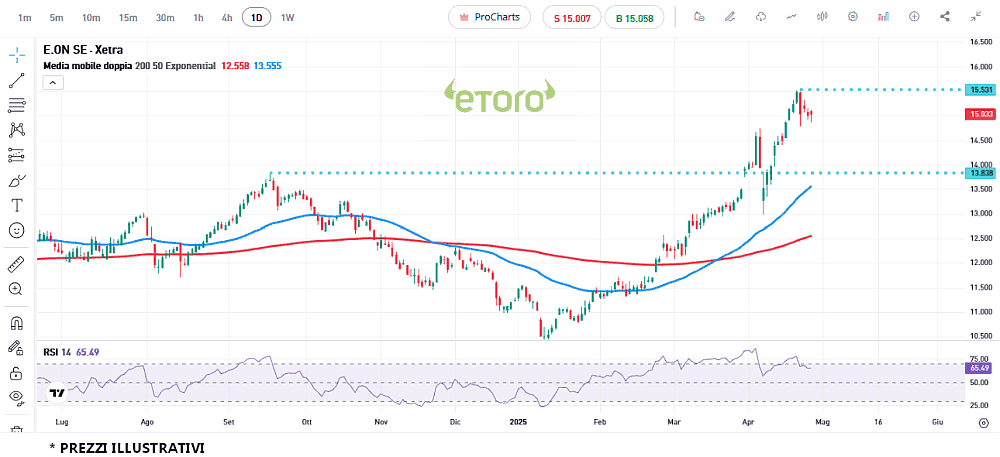Click the 2025 label on time axis
This screenshot has height=457, width=1000.
coord(518,422)
